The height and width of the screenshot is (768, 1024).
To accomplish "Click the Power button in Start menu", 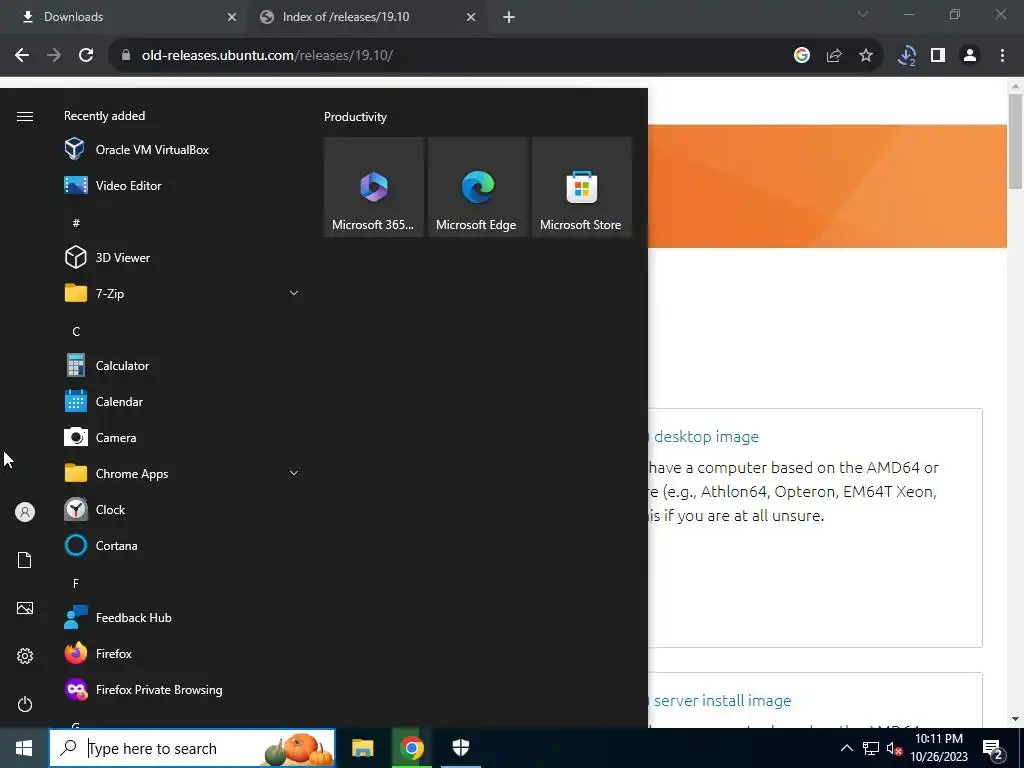I will (x=25, y=704).
